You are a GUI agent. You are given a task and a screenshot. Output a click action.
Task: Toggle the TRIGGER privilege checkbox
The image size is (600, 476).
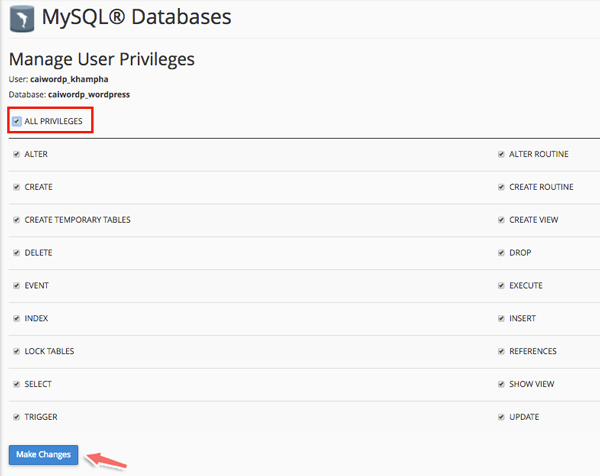[16, 417]
